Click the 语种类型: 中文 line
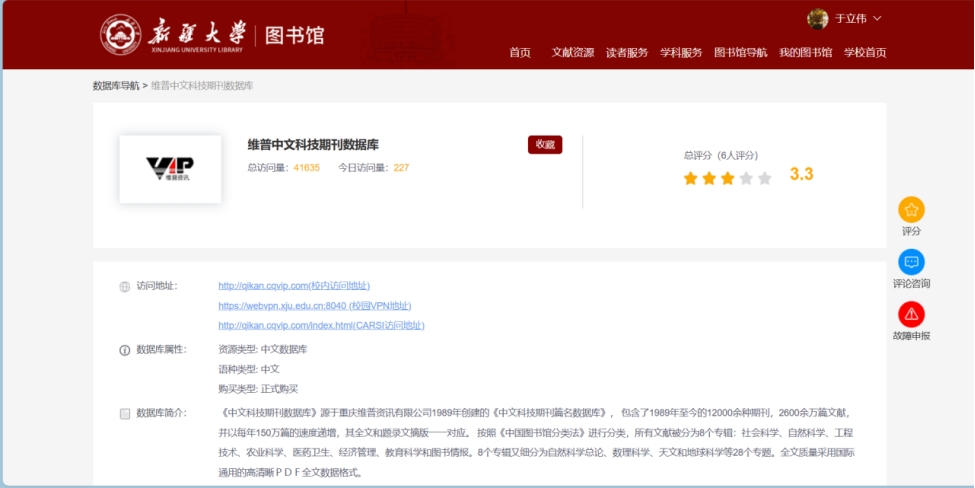Image resolution: width=975 pixels, height=488 pixels. point(249,369)
